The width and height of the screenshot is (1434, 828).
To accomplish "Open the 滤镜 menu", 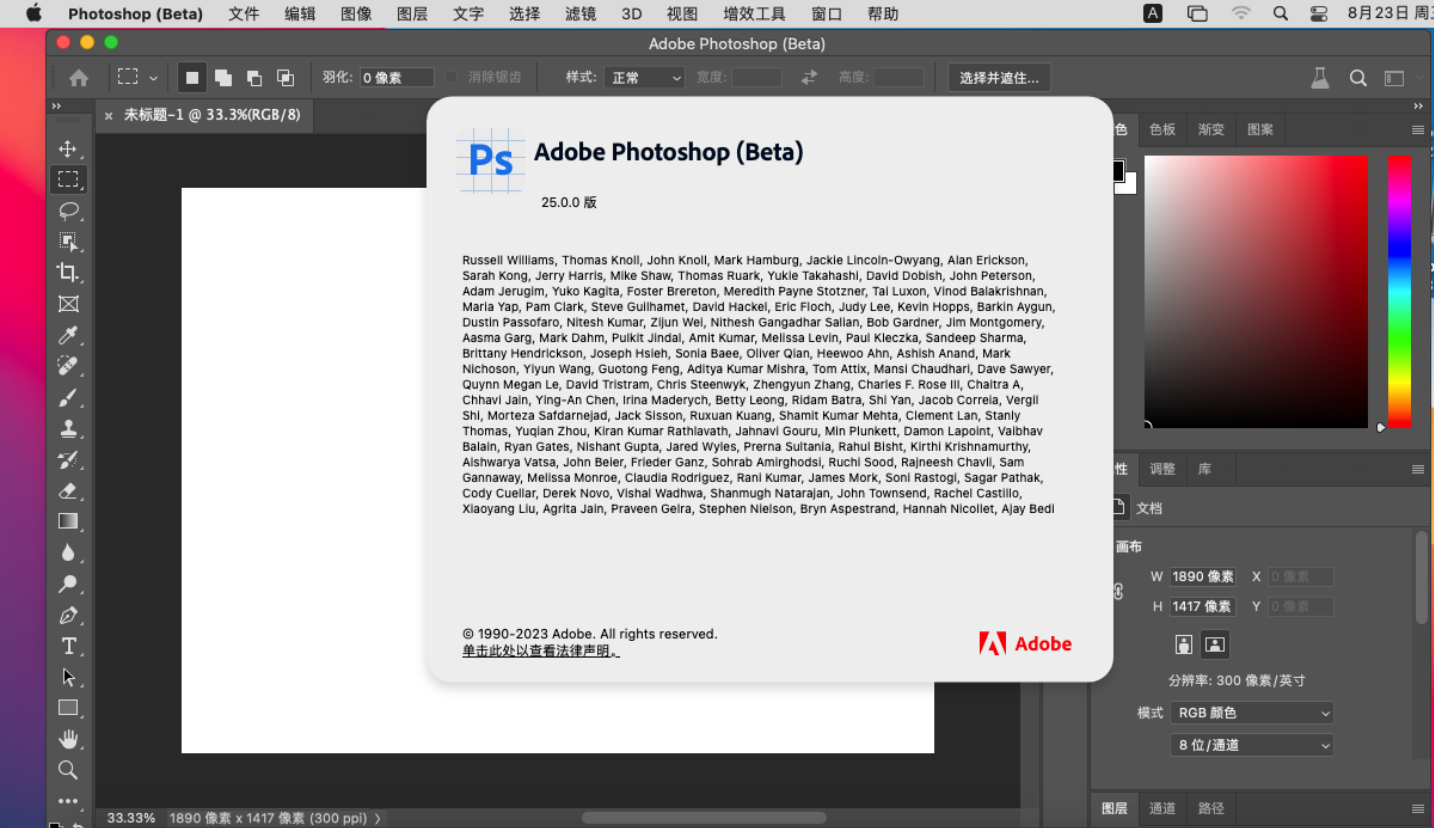I will pos(581,14).
